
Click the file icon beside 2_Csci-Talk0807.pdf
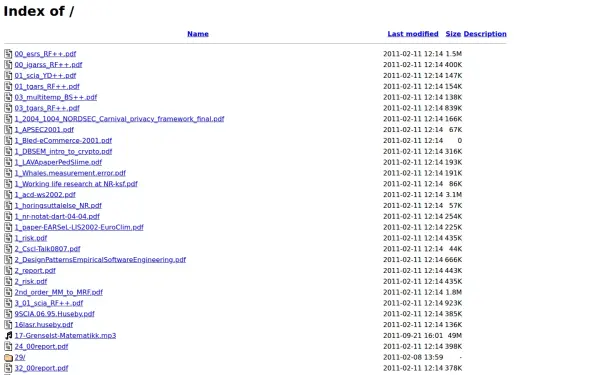click(8, 249)
